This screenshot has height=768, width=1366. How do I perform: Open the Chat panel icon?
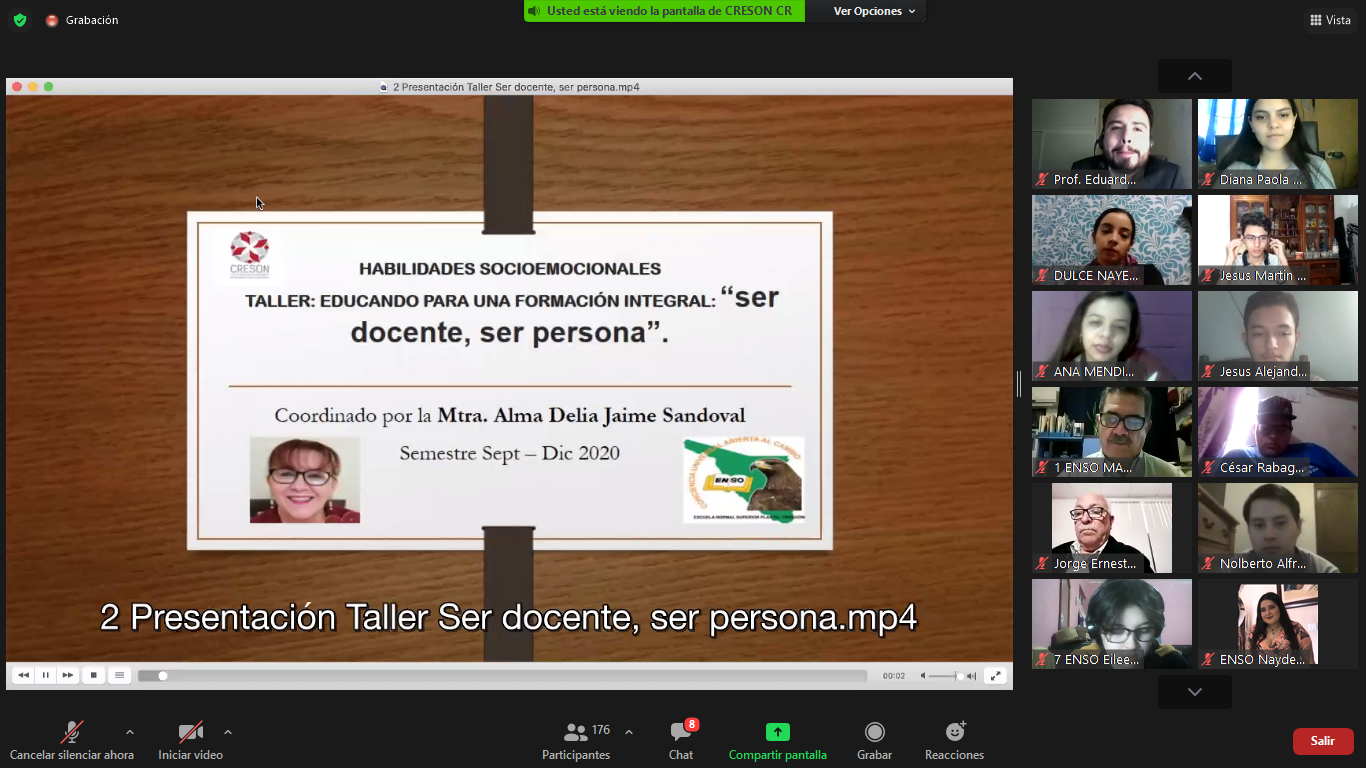click(x=681, y=733)
